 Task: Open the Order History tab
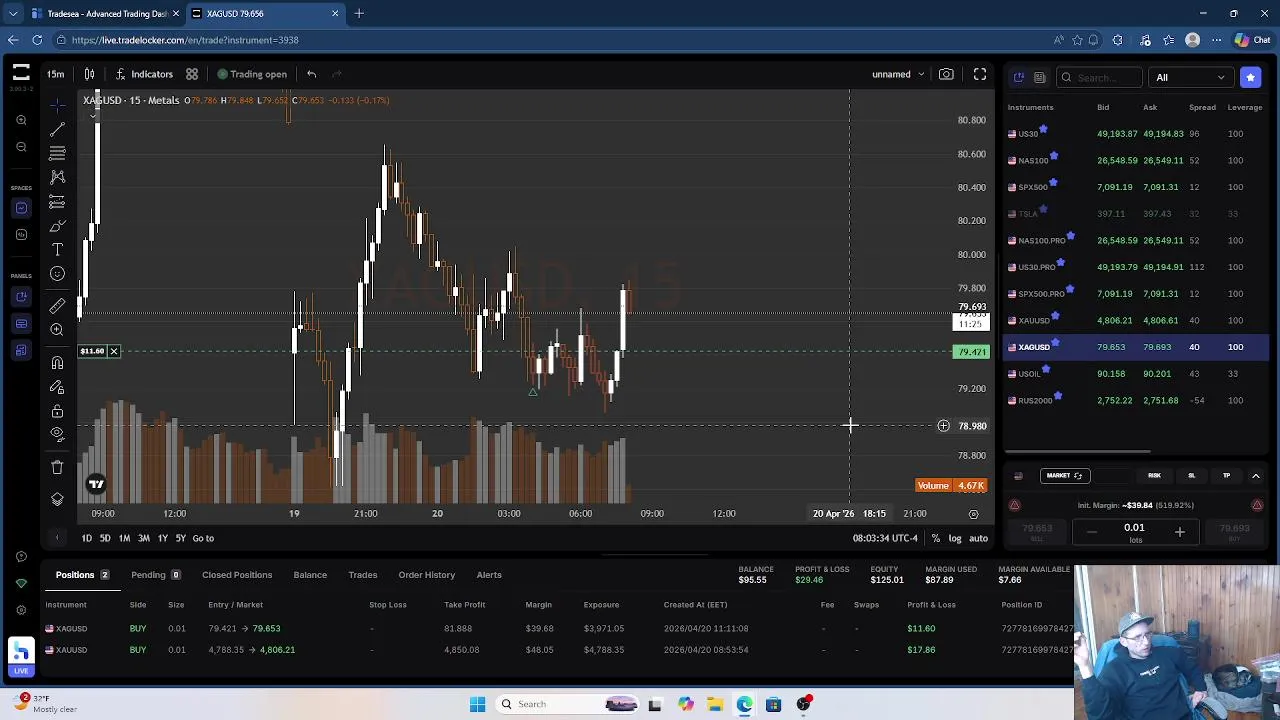[x=426, y=575]
